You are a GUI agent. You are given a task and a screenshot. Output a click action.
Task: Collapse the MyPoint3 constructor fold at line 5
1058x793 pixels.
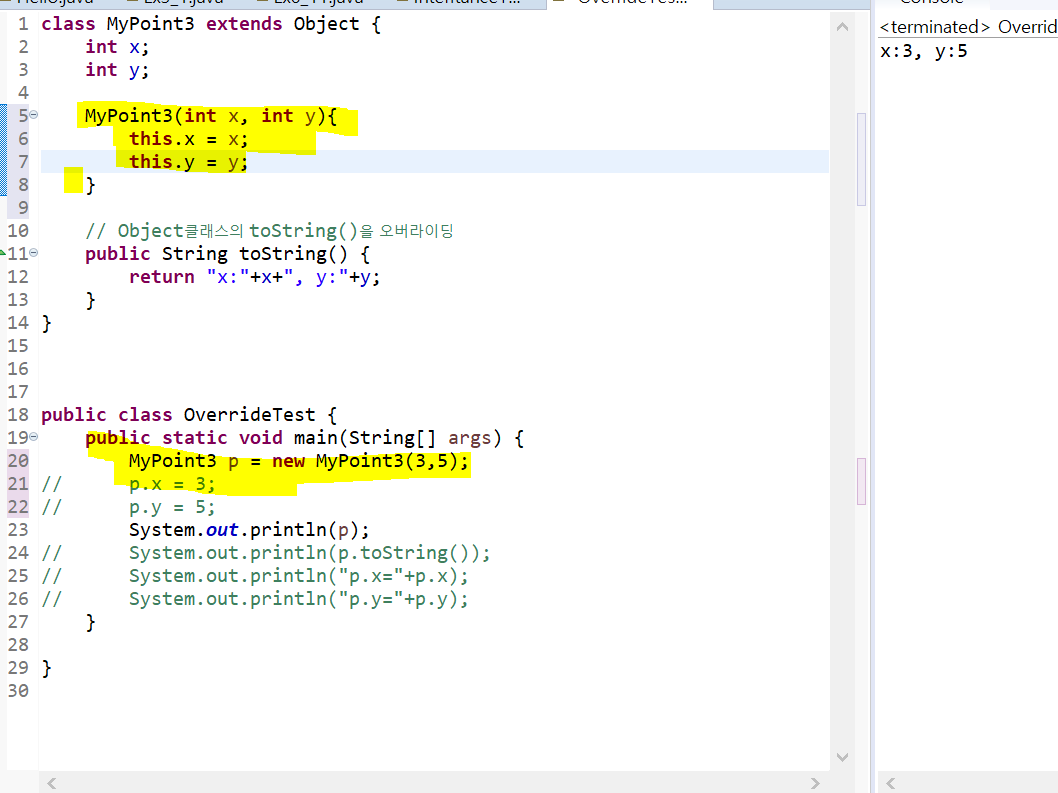tap(34, 115)
